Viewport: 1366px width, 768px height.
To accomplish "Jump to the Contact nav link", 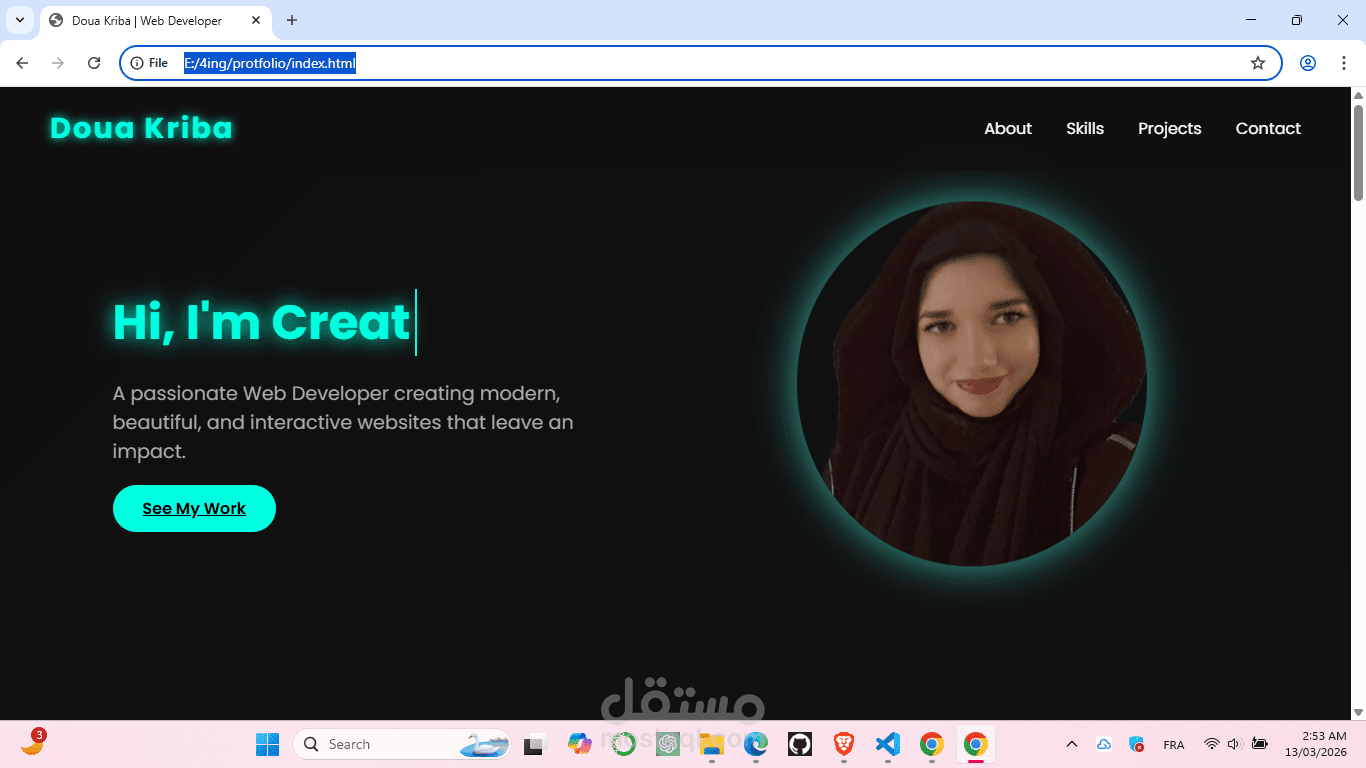I will click(x=1268, y=128).
